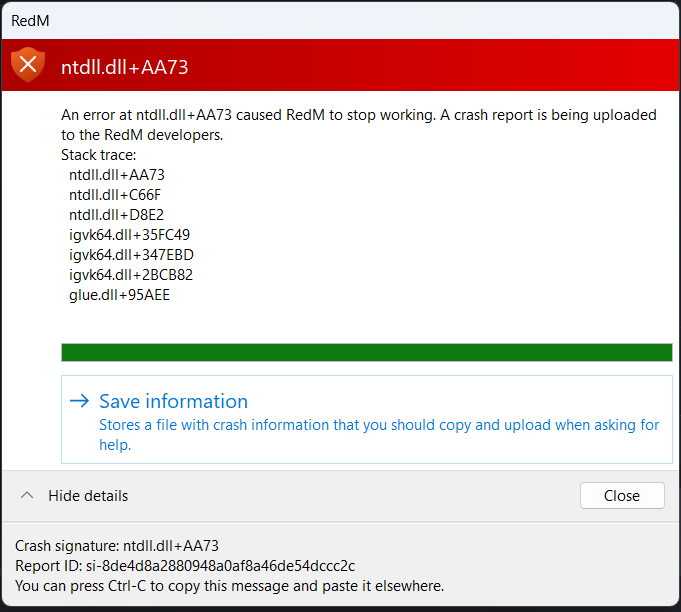
Task: Click the Ctrl-C copy hint message
Action: click(x=229, y=586)
